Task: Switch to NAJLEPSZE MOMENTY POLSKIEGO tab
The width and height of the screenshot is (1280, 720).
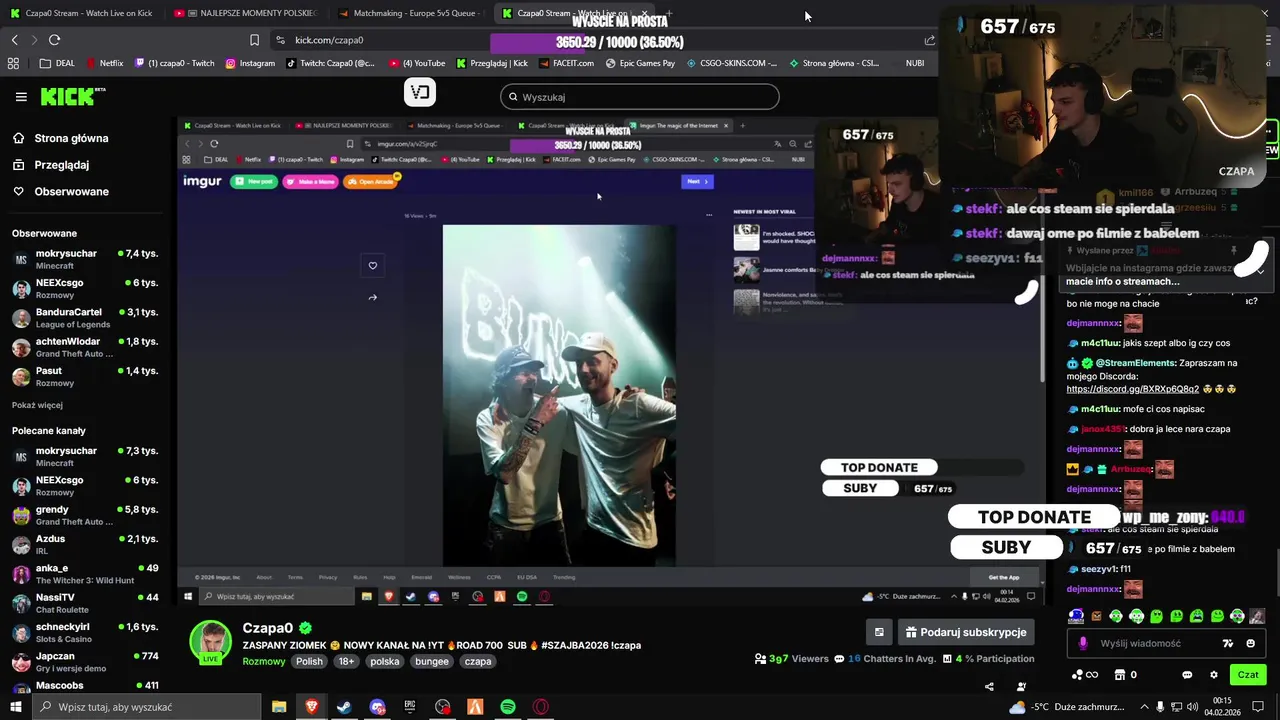Action: [x=245, y=13]
